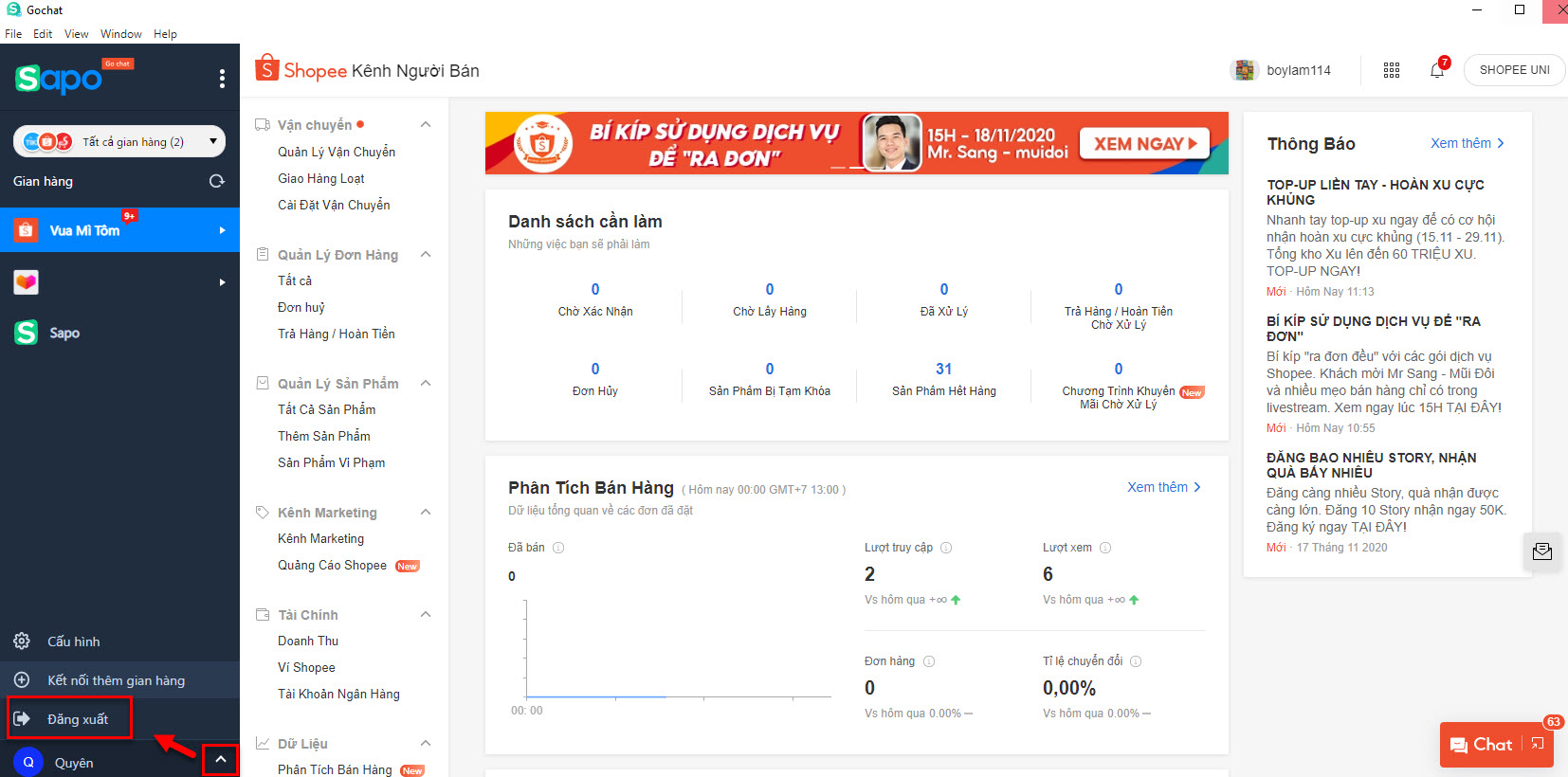Screen dimensions: 1568x777
Task: Open the apps grid icon in header
Action: (x=1392, y=70)
